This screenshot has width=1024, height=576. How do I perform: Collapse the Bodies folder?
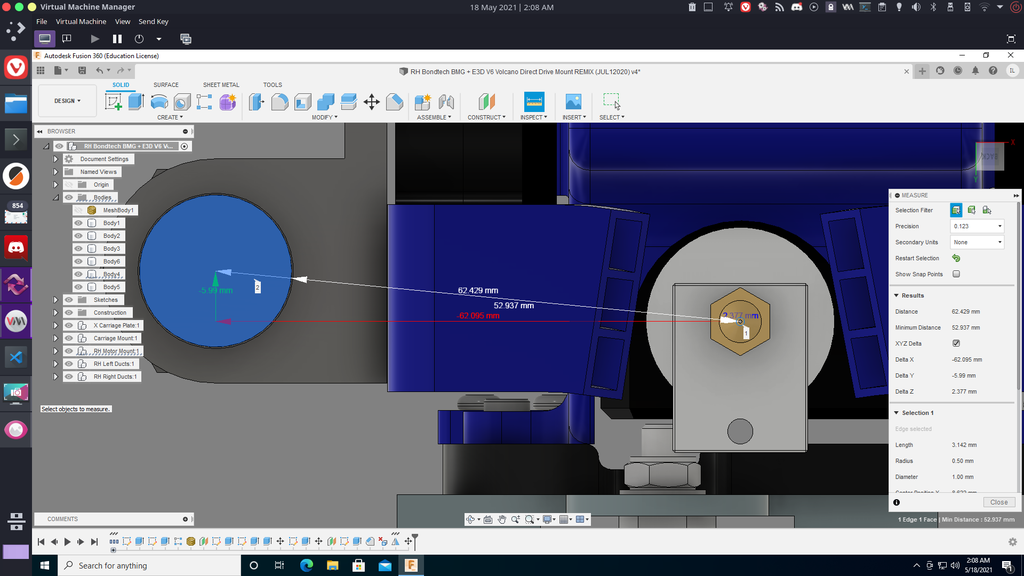(56, 197)
